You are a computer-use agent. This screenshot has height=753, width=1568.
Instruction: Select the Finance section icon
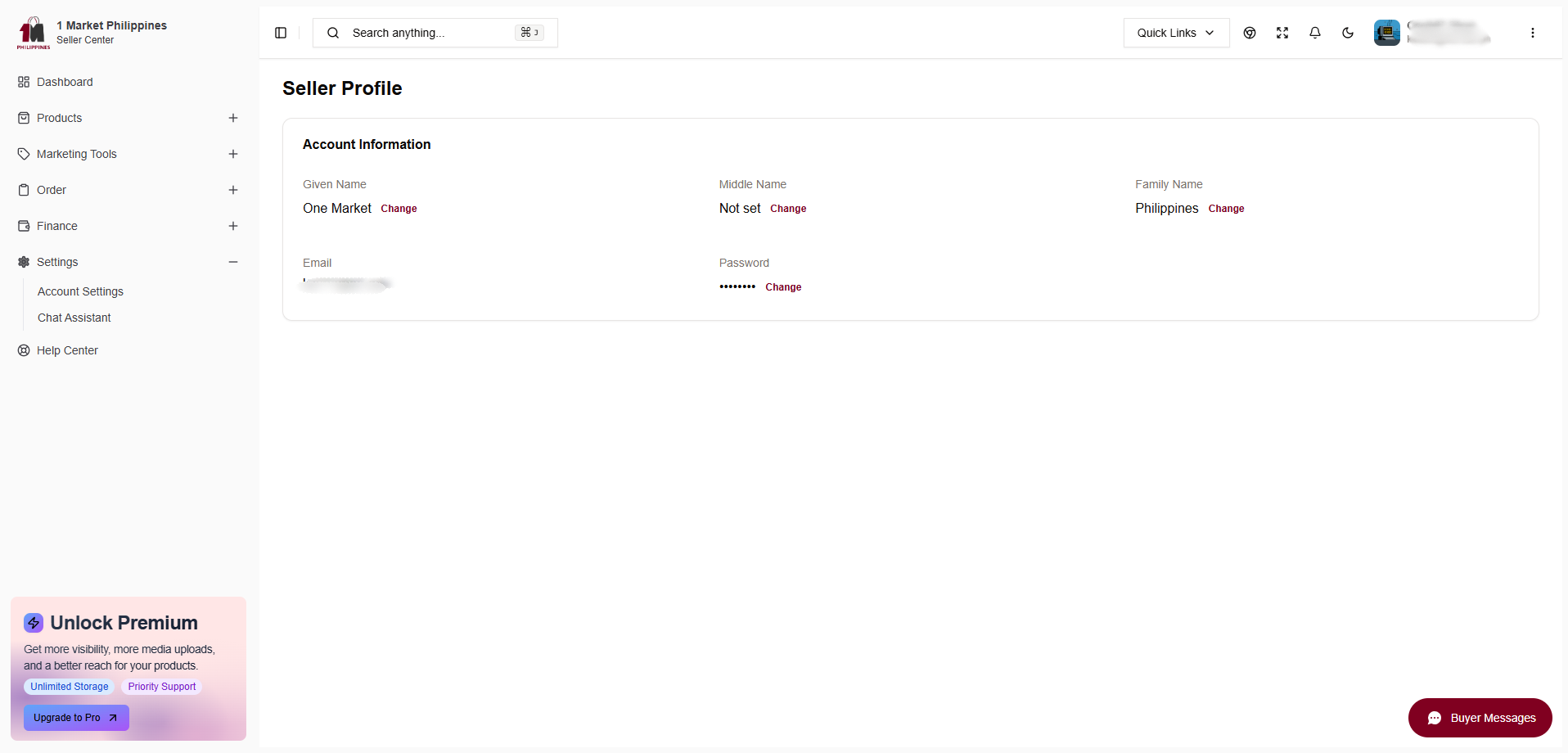(25, 226)
